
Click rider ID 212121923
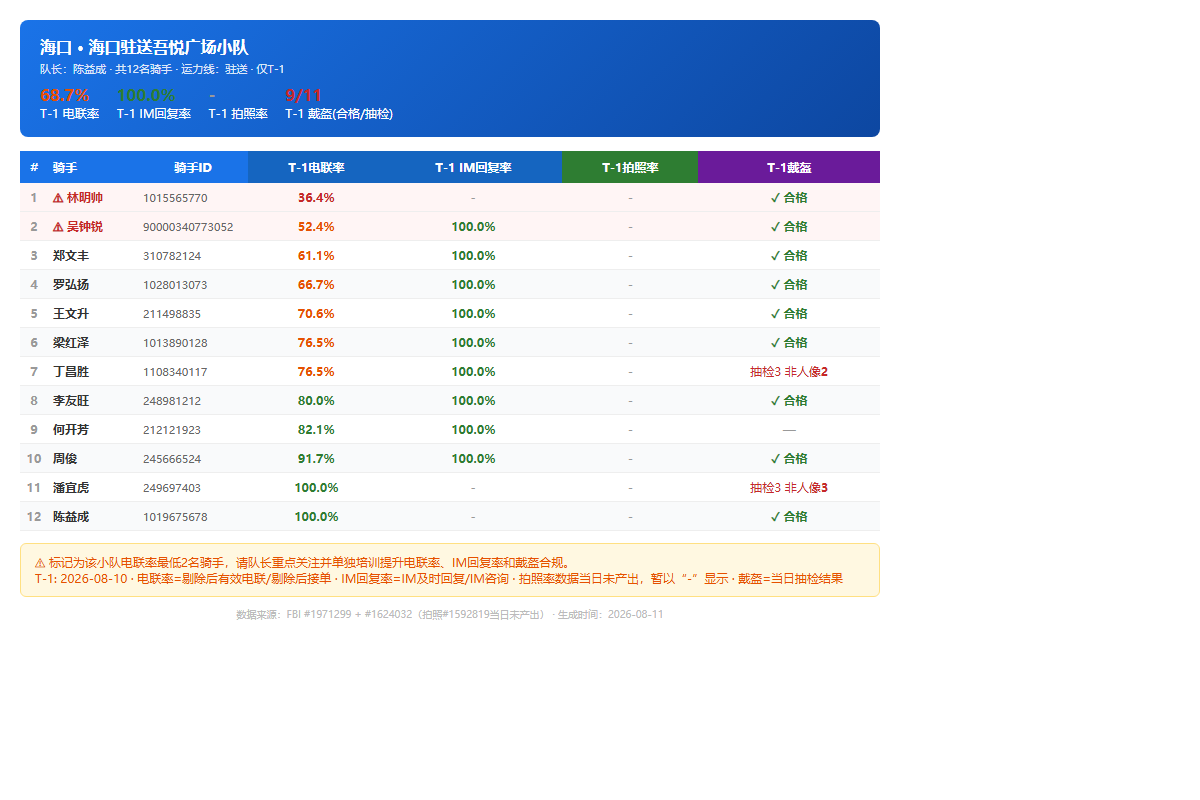172,430
